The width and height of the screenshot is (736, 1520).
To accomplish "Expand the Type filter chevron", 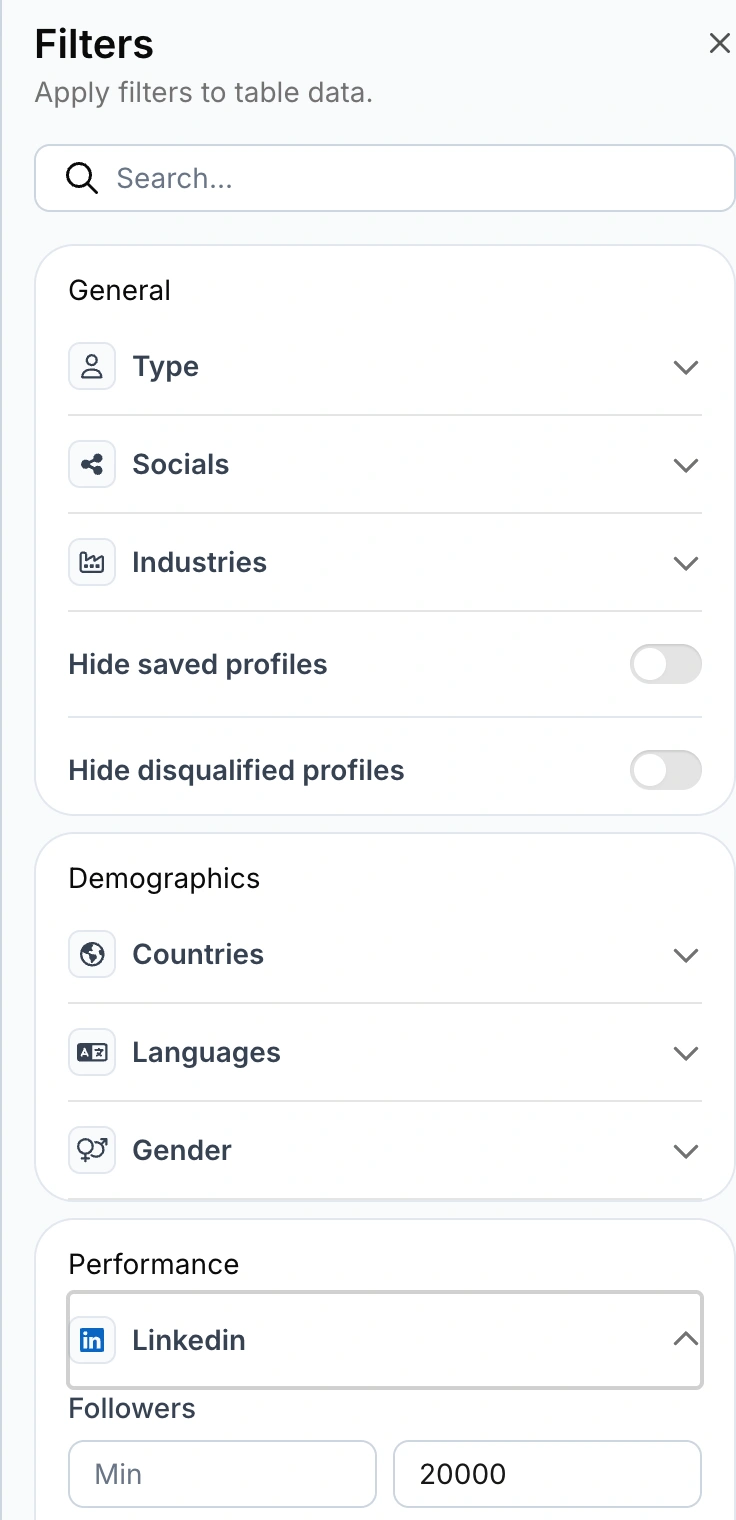I will click(685, 367).
